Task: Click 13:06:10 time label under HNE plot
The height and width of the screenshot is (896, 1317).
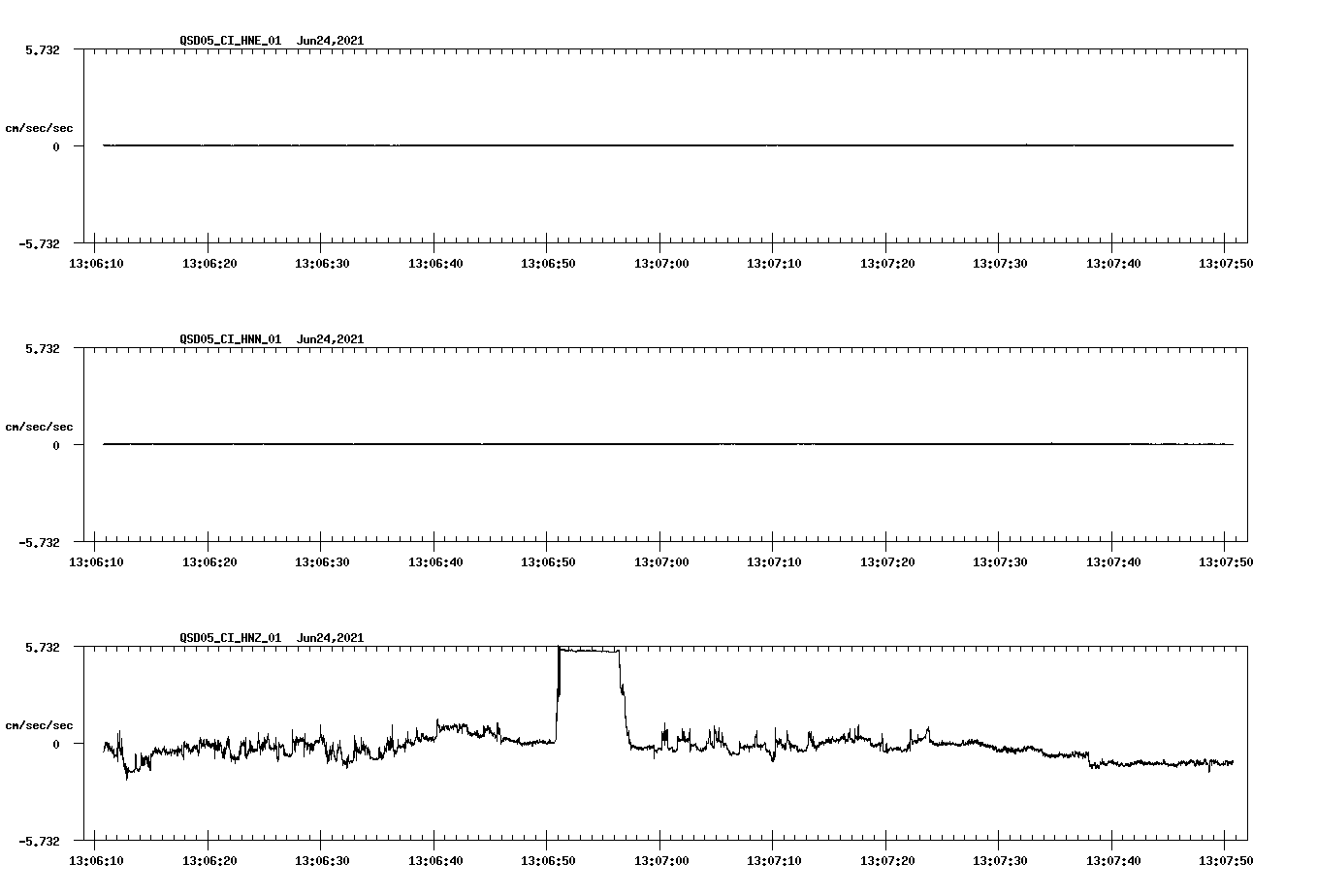Action: (x=96, y=263)
